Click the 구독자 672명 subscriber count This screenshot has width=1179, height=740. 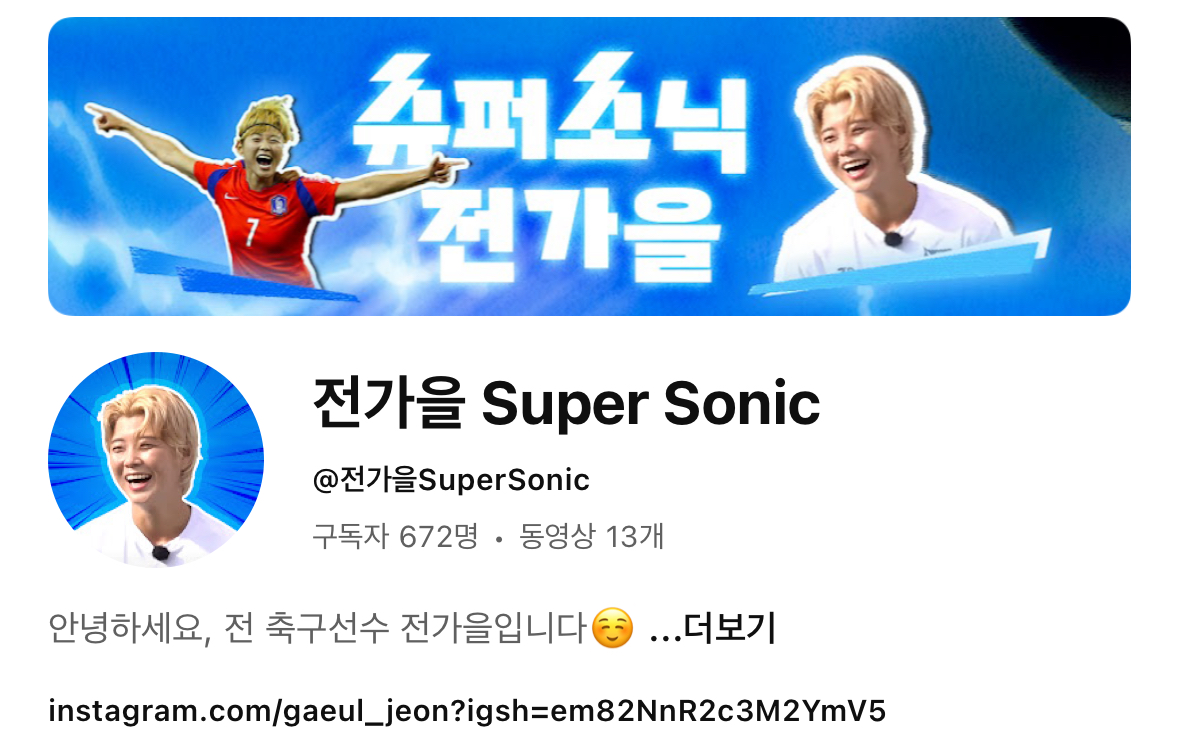pyautogui.click(x=396, y=536)
